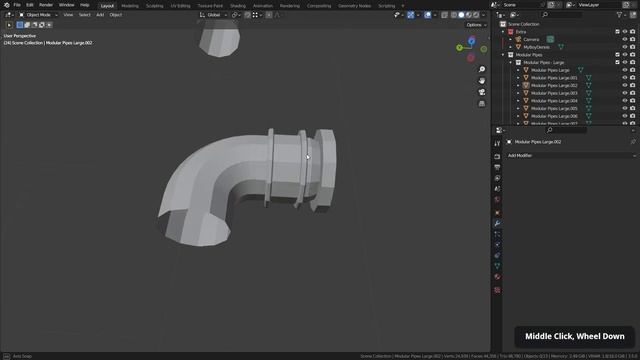Open the Add Modifier dropdown
Image resolution: width=640 pixels, height=360 pixels.
[x=571, y=156]
